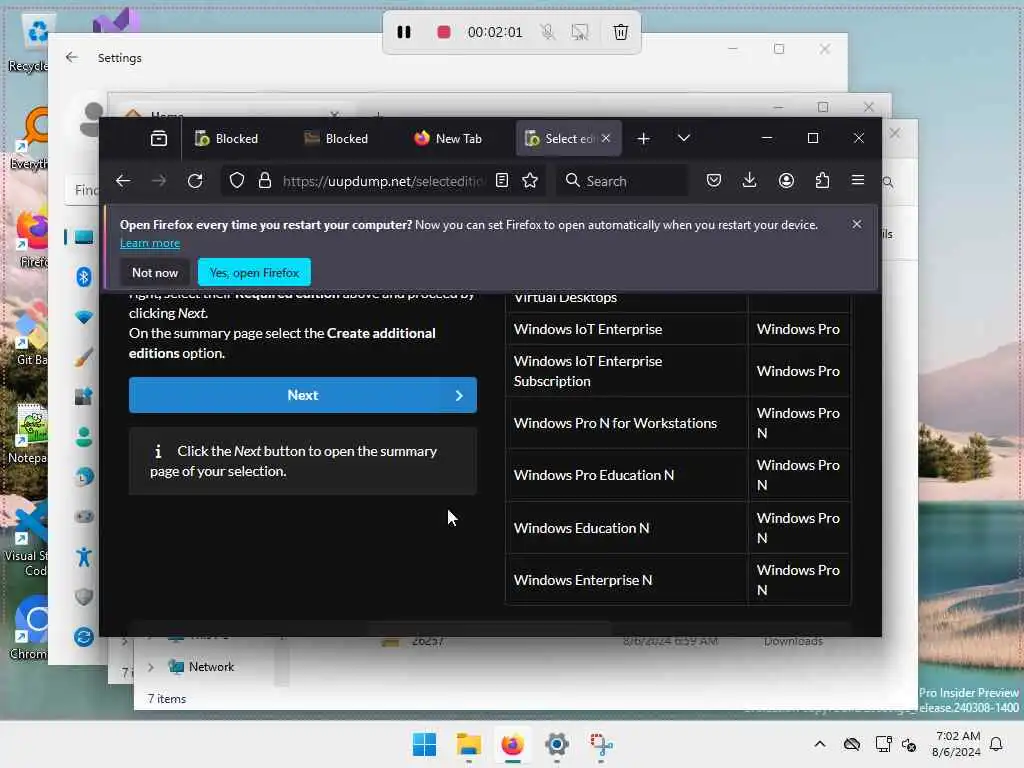Open Firefox extensions icon
Image resolution: width=1024 pixels, height=768 pixels.
tap(822, 180)
